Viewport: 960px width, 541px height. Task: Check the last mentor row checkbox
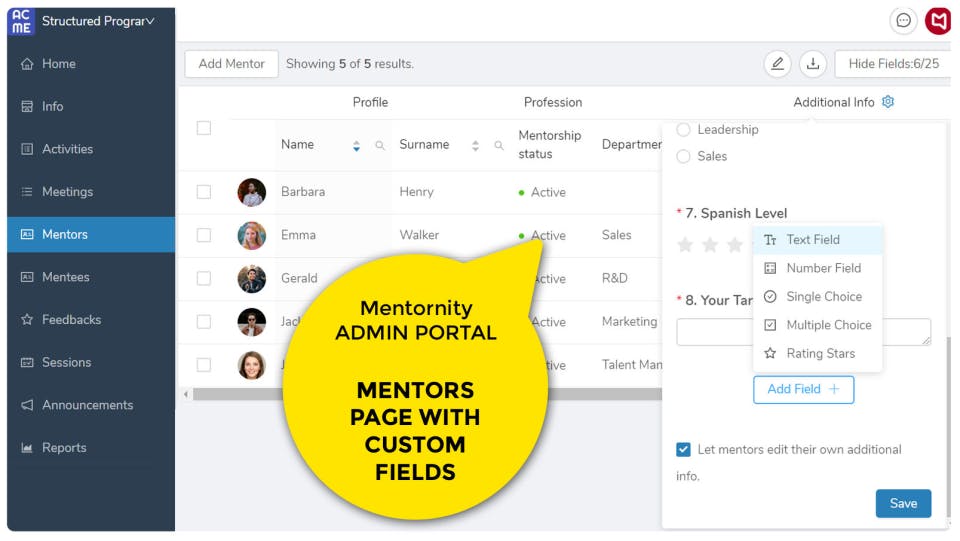204,365
